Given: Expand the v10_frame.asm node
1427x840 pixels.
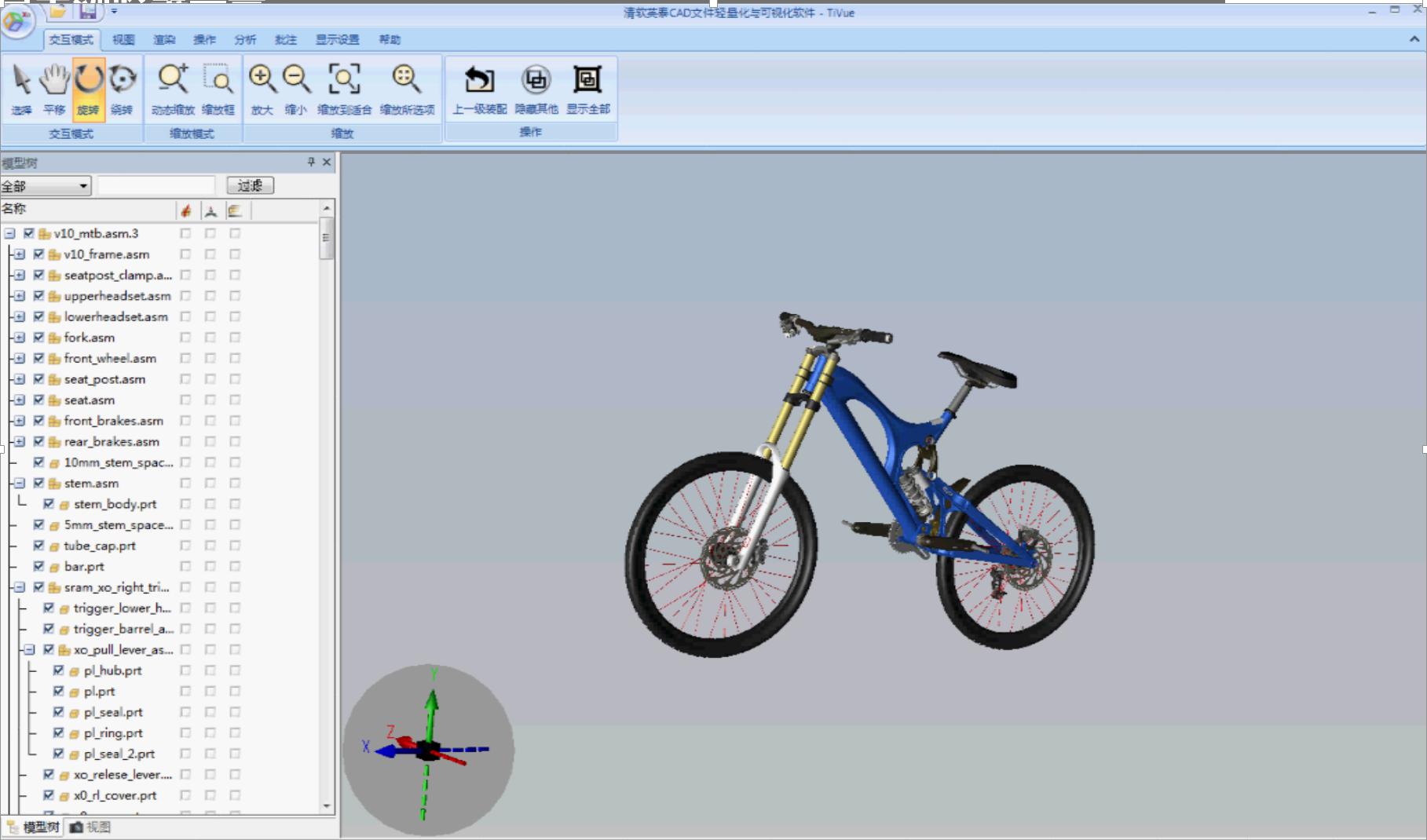Looking at the screenshot, I should (20, 254).
